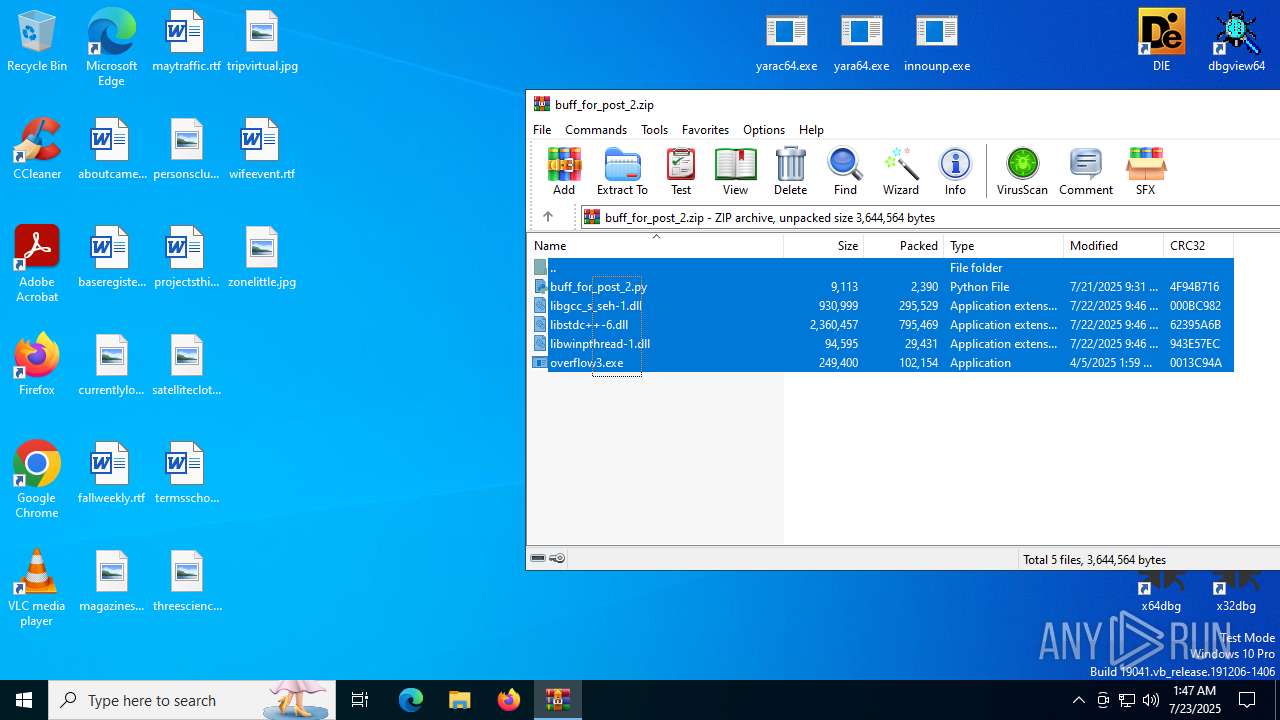Click the Find icon in WinRAR
Viewport: 1280px width, 720px height.
pyautogui.click(x=845, y=171)
